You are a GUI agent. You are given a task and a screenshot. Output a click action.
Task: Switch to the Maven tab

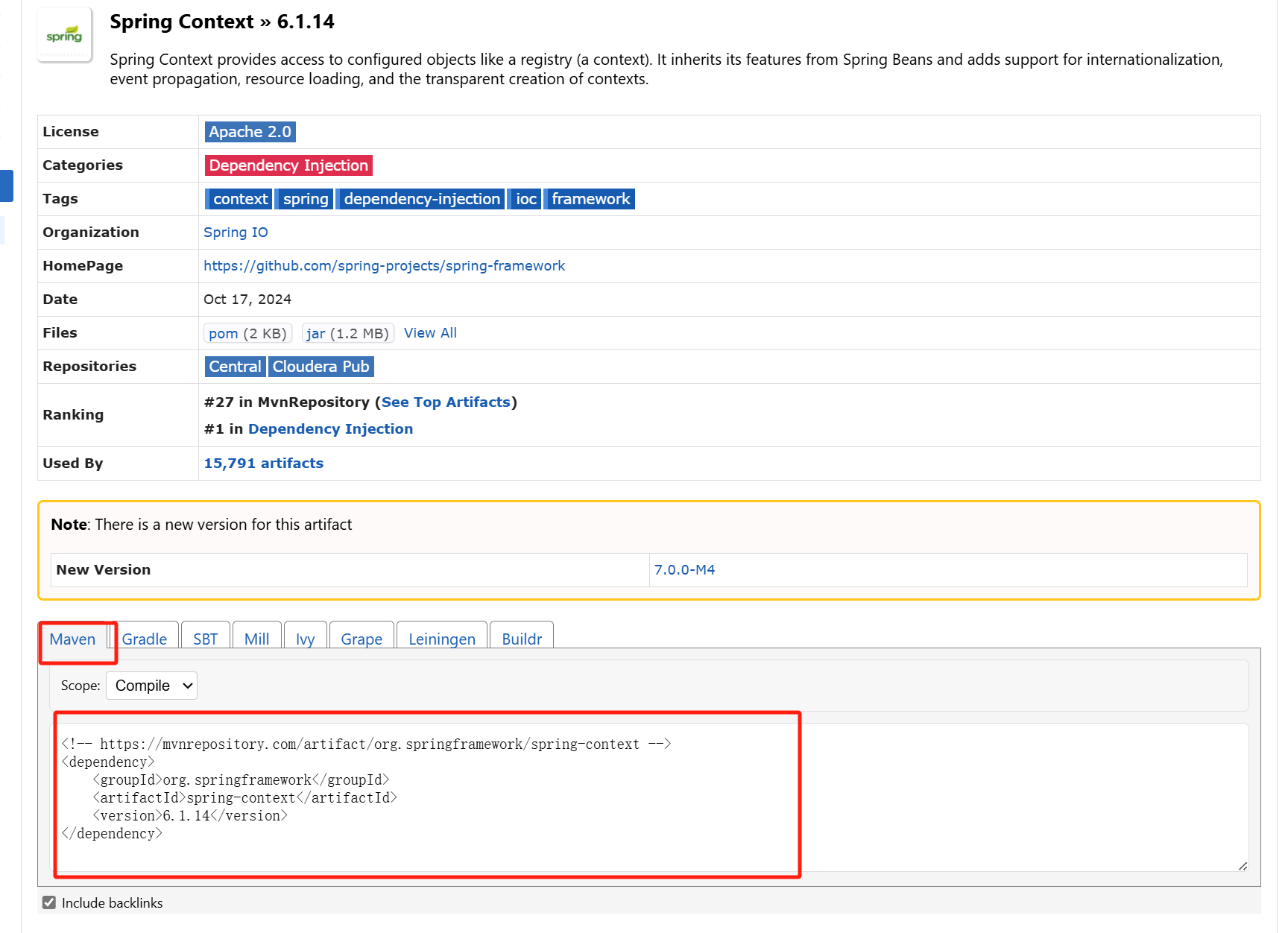click(x=72, y=639)
